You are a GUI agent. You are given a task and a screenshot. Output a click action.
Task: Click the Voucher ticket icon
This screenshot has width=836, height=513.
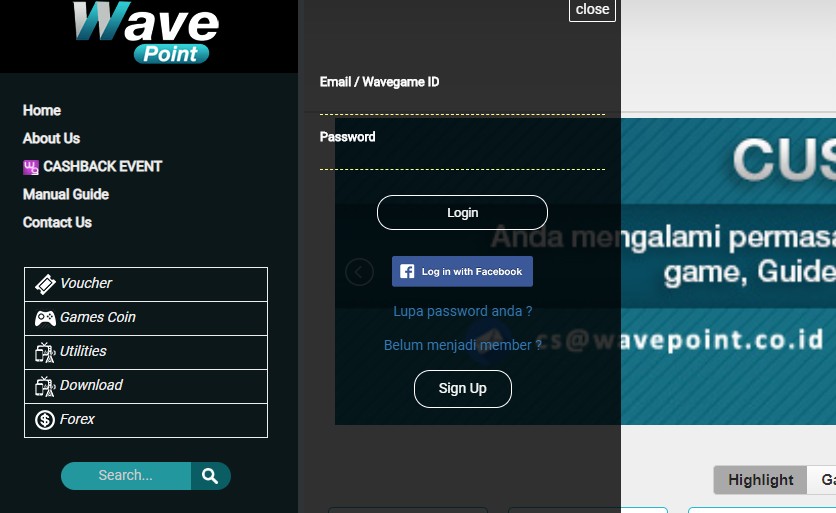pos(45,284)
